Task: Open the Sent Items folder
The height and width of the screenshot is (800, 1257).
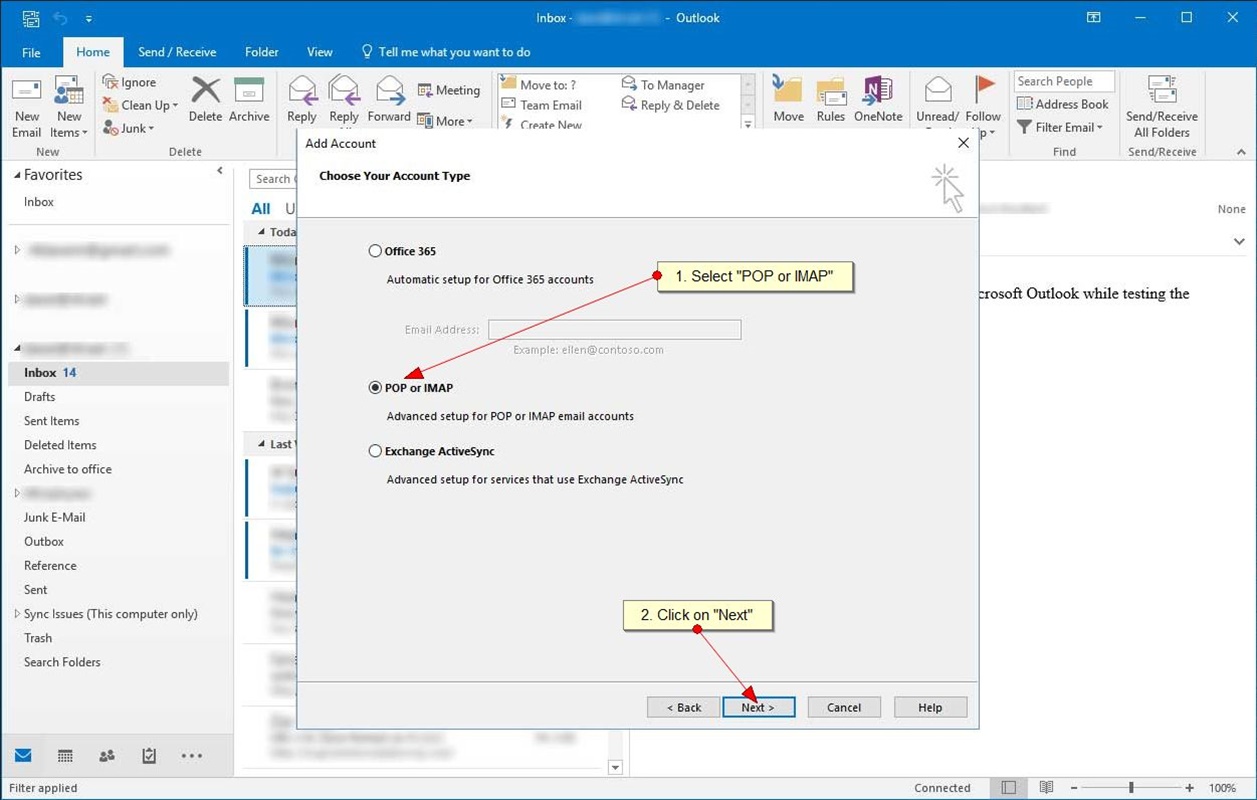Action: tap(52, 421)
